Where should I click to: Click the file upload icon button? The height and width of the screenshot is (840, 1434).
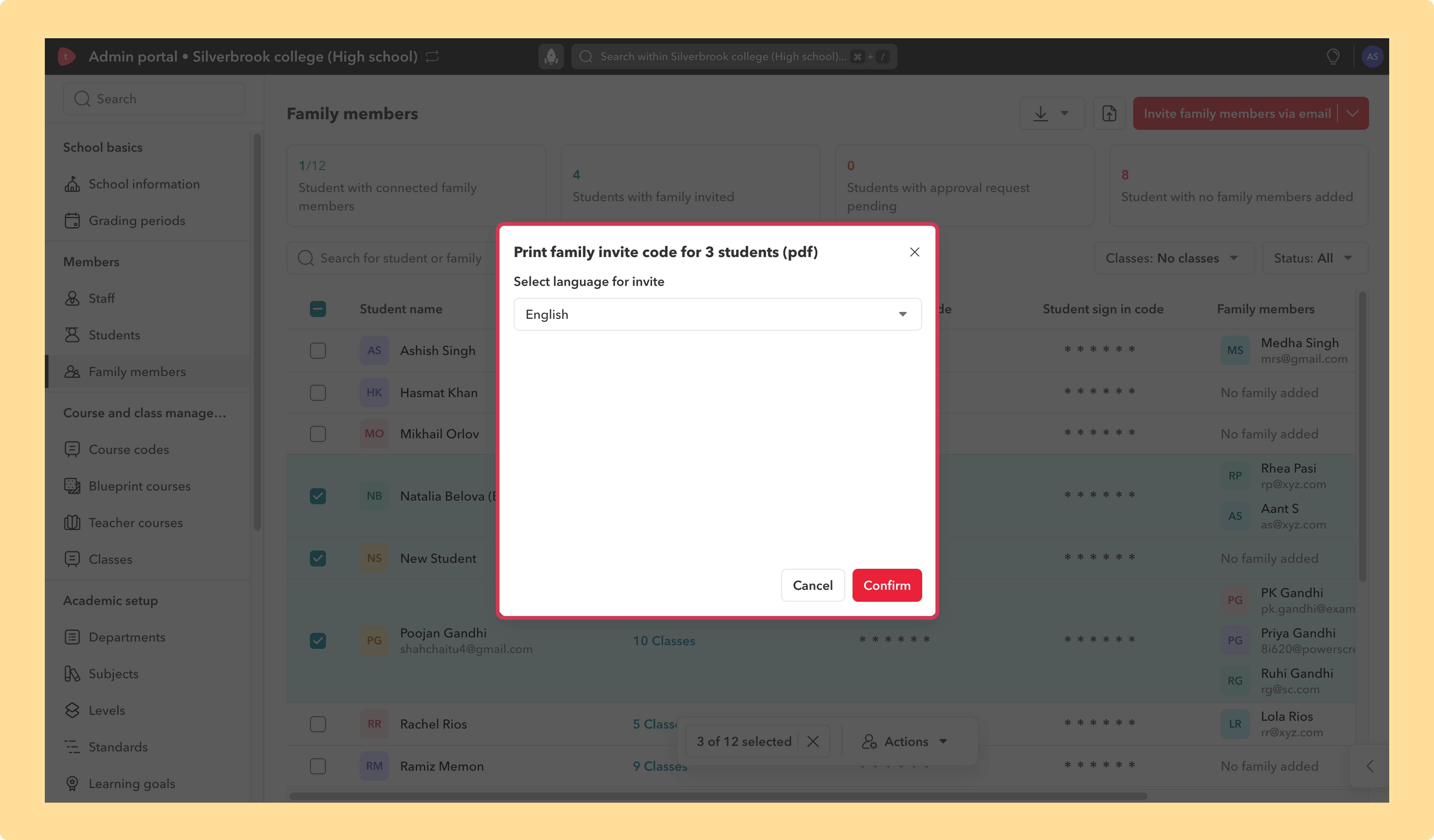point(1109,114)
